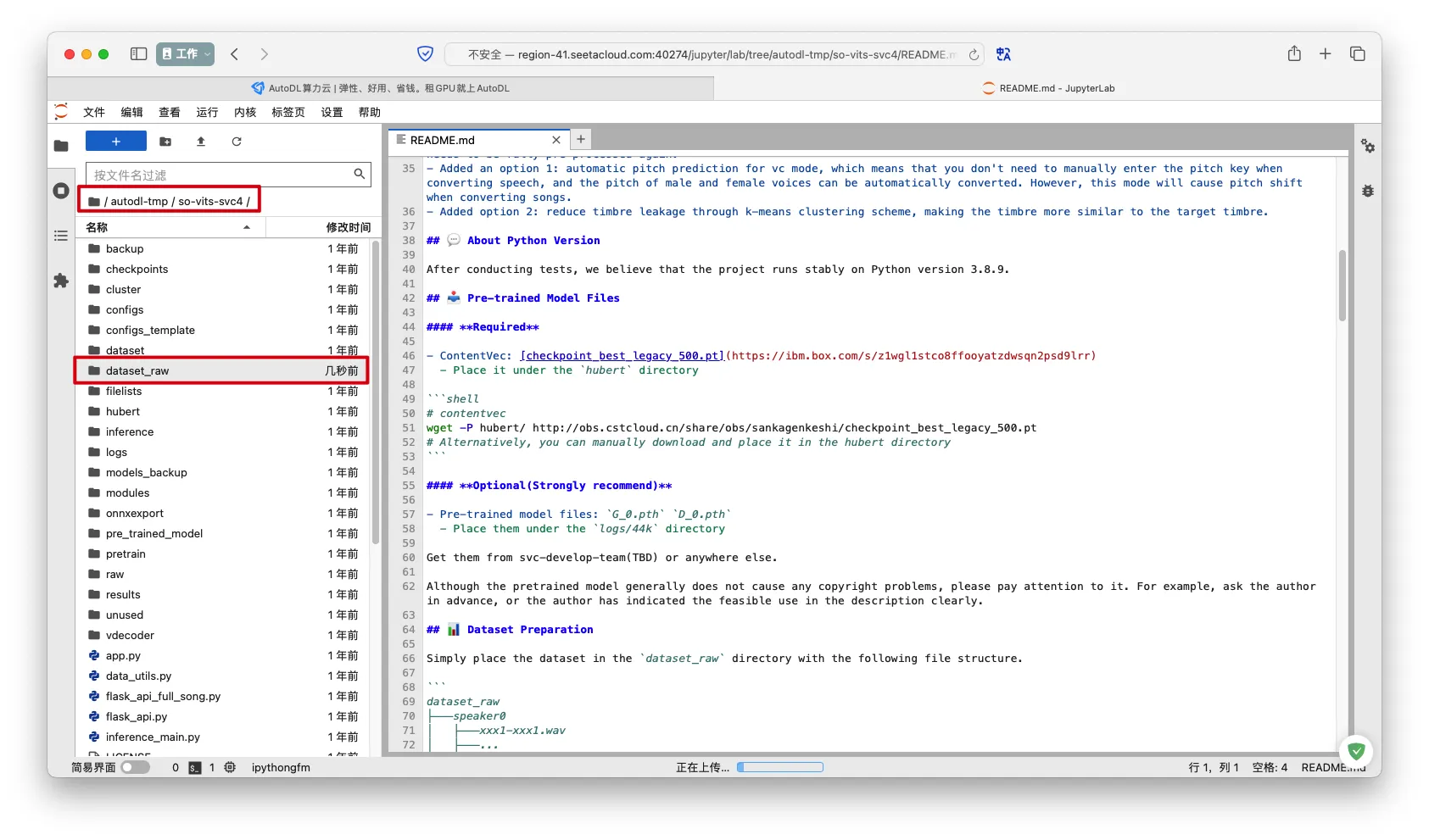1429x840 pixels.
Task: Reload the page from the address bar
Action: [974, 54]
